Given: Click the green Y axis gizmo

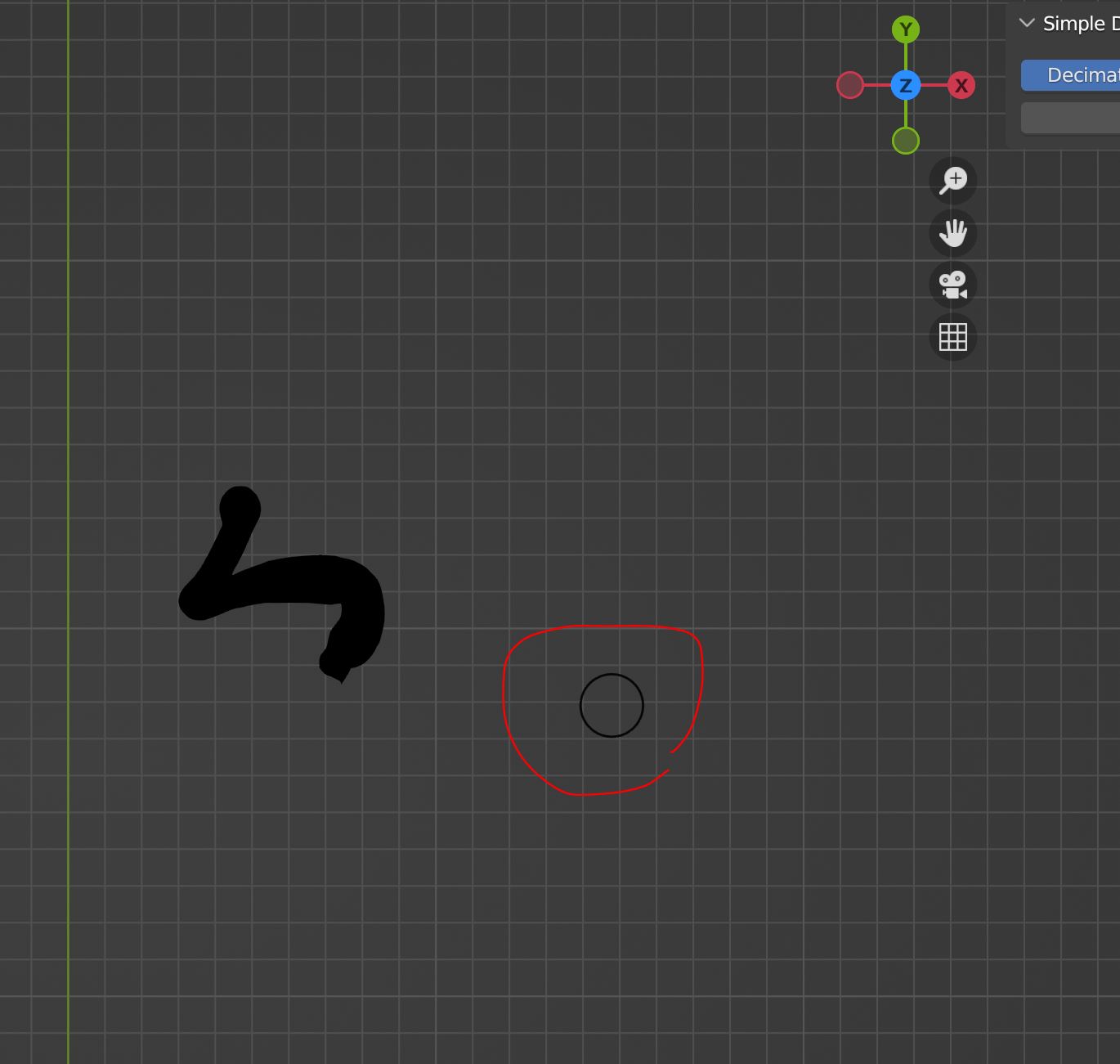Looking at the screenshot, I should click(x=906, y=30).
